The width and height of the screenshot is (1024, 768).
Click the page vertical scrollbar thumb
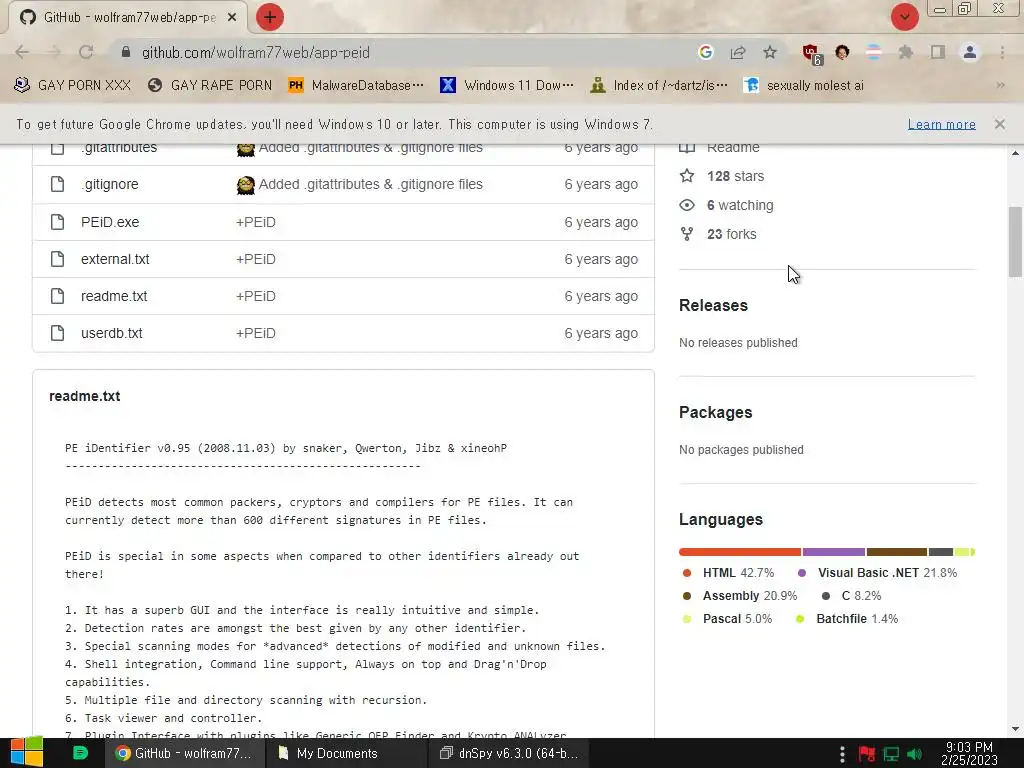1015,242
